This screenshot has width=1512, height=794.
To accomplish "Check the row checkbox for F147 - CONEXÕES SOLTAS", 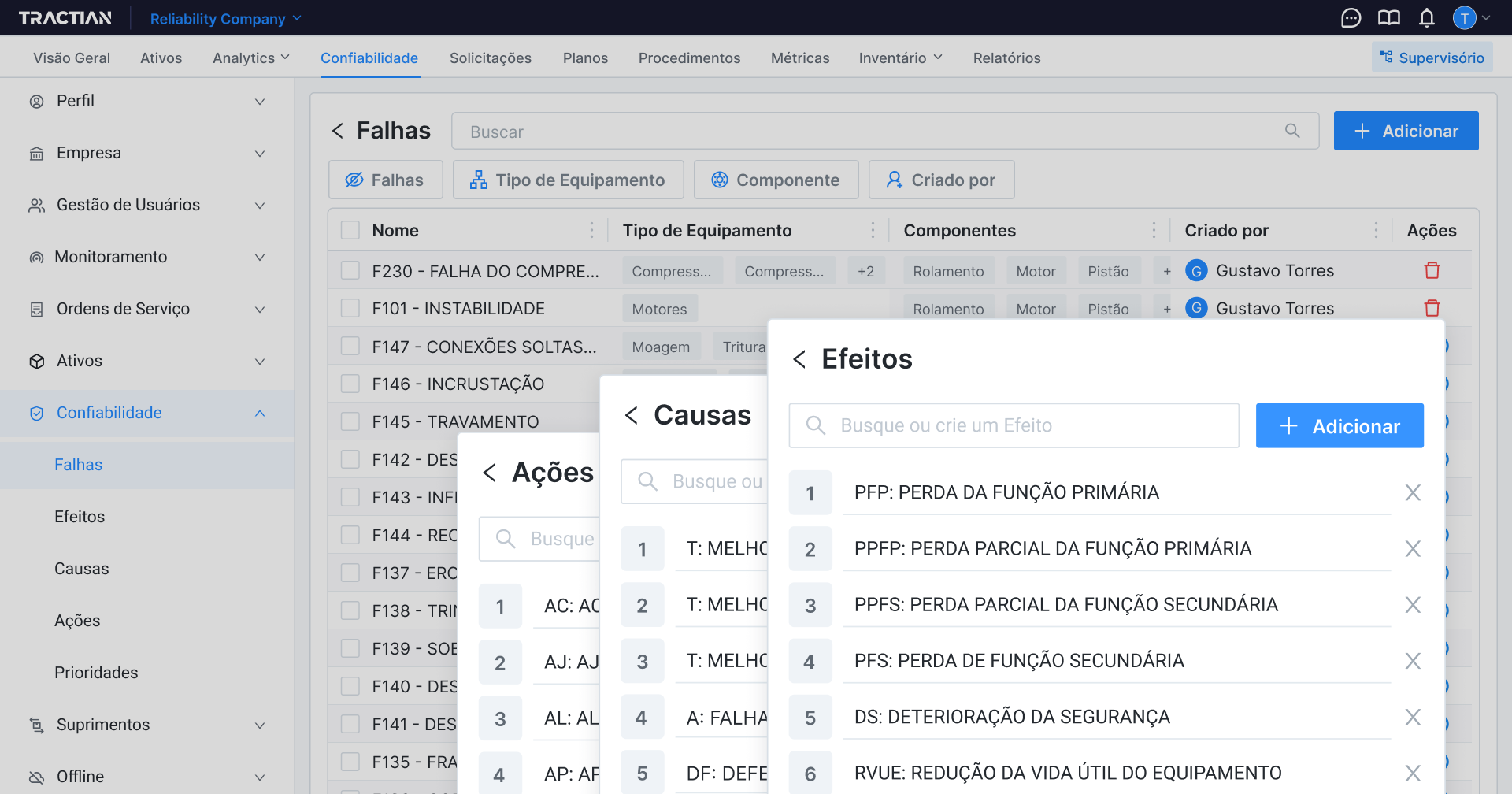I will pyautogui.click(x=350, y=346).
